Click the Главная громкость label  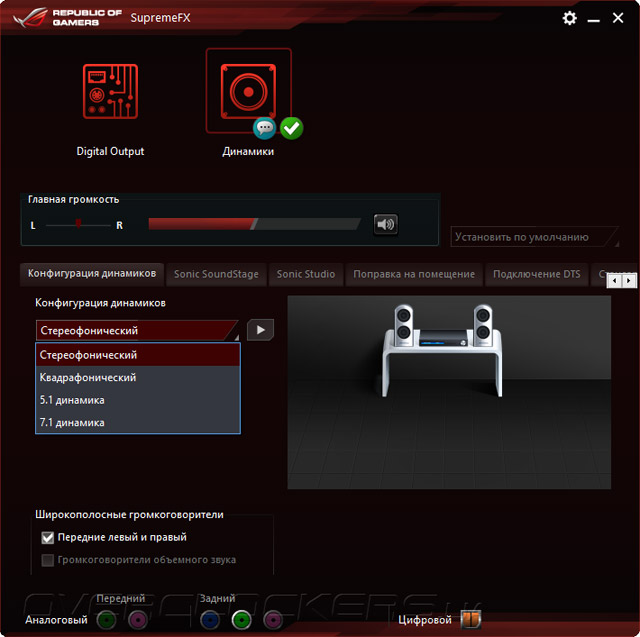(73, 200)
